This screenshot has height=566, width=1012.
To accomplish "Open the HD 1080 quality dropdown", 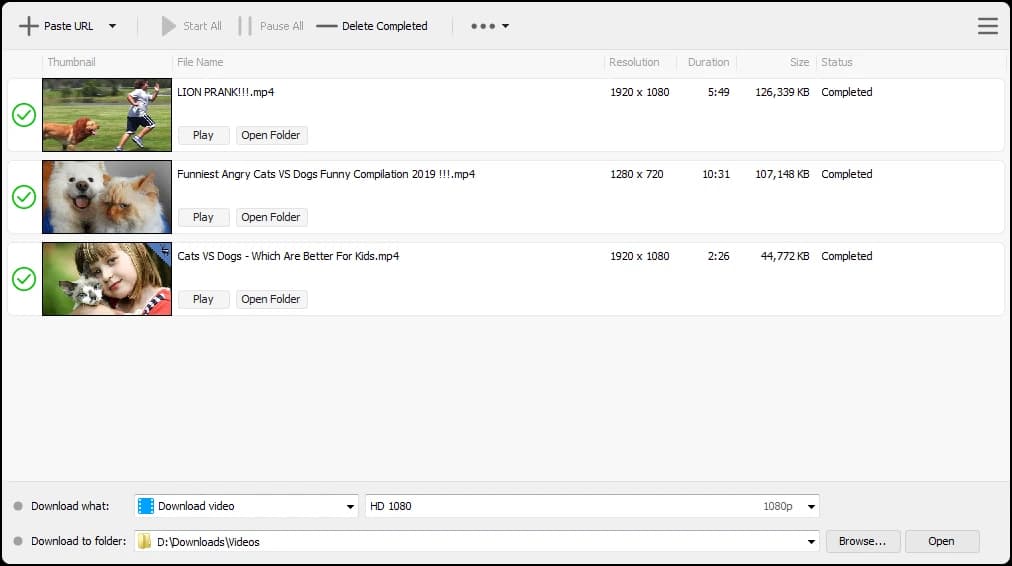I will 592,506.
